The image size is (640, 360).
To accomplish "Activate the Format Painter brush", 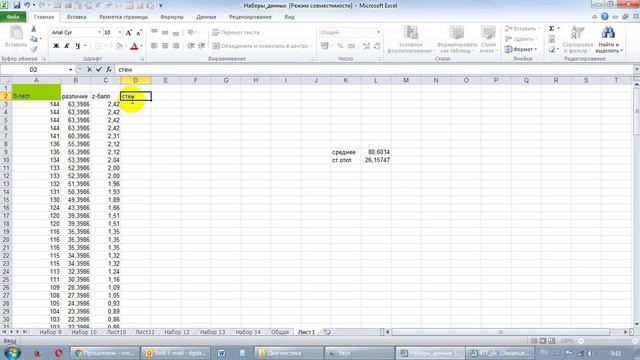I will tap(33, 49).
